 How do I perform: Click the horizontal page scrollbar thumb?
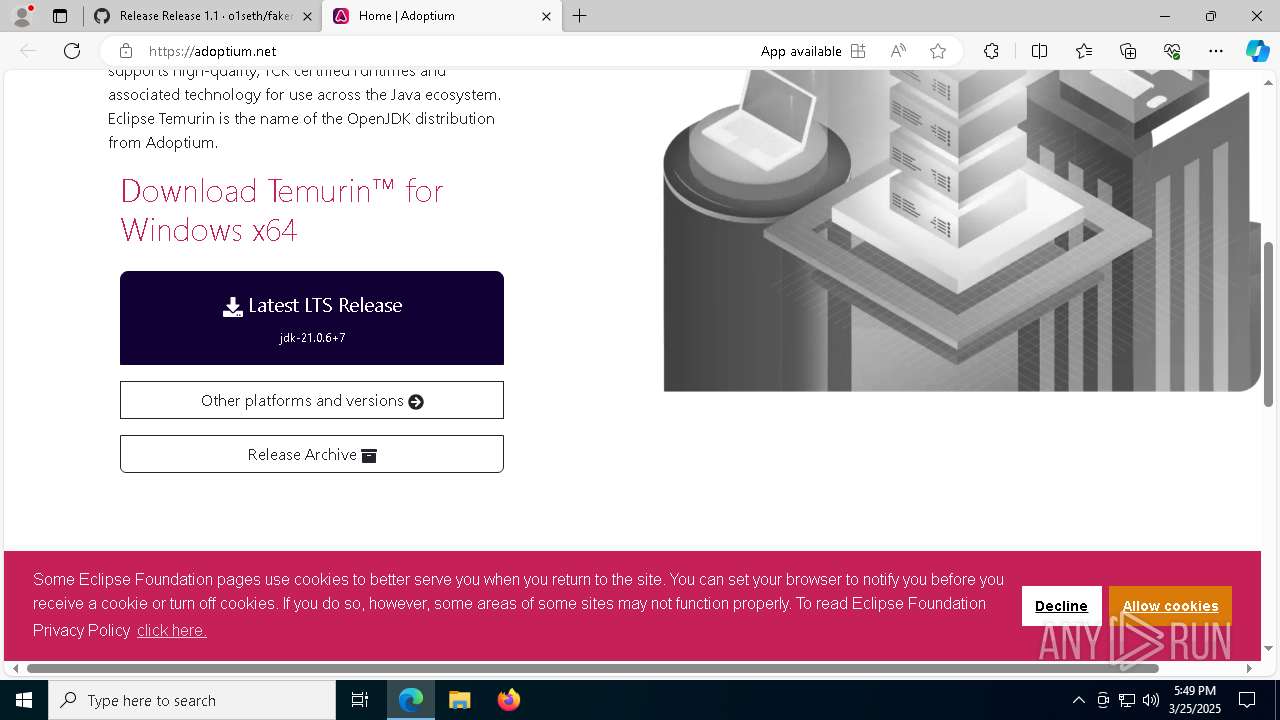tap(592, 668)
